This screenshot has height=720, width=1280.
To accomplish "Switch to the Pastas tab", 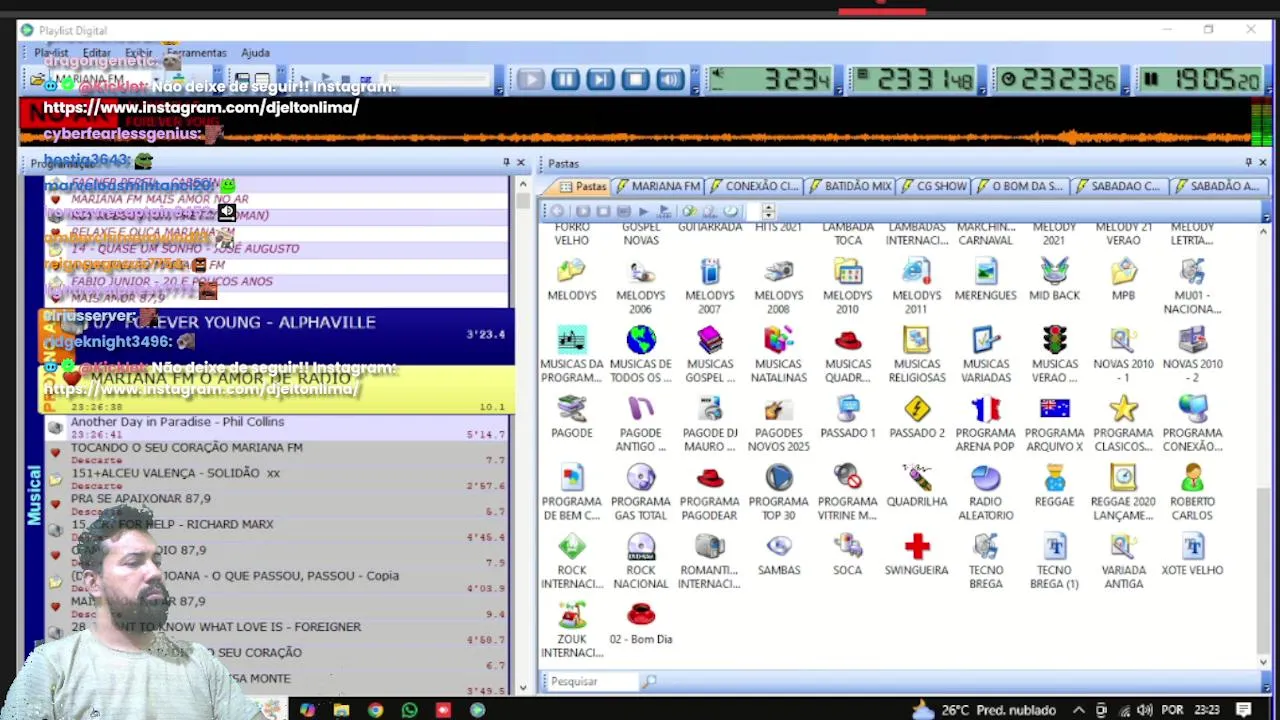I will click(582, 186).
